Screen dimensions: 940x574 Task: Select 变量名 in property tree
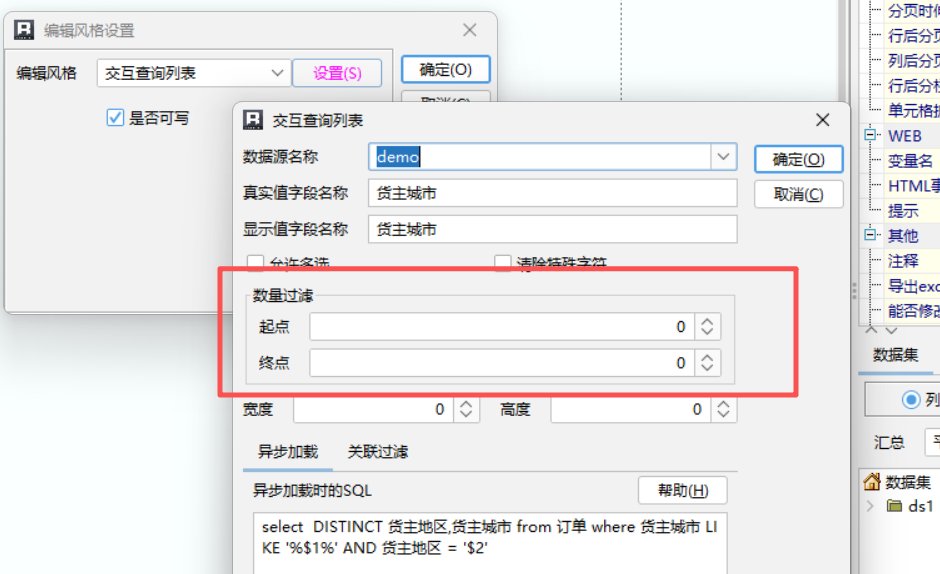[910, 161]
